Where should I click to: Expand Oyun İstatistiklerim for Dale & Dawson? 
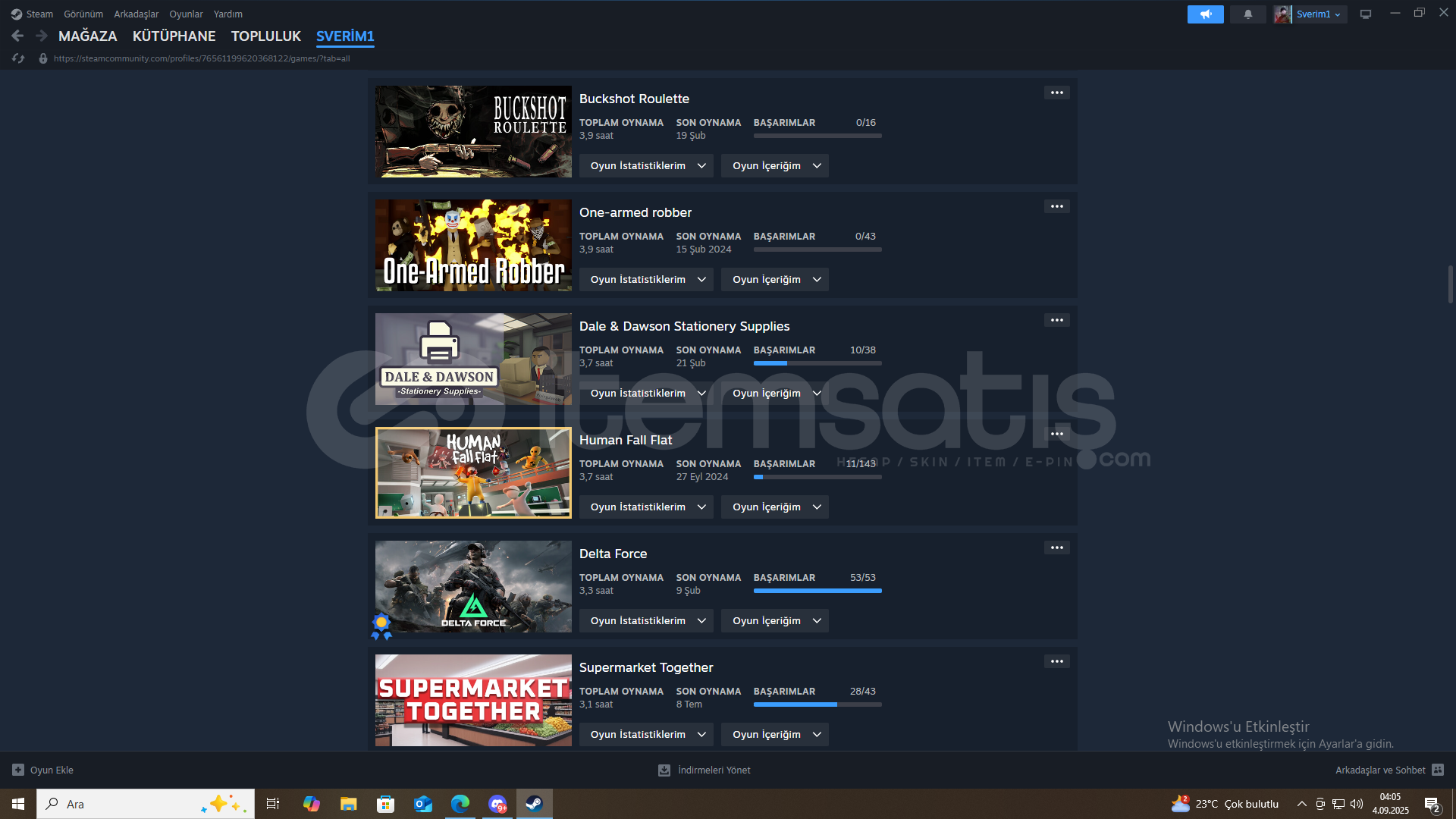646,393
